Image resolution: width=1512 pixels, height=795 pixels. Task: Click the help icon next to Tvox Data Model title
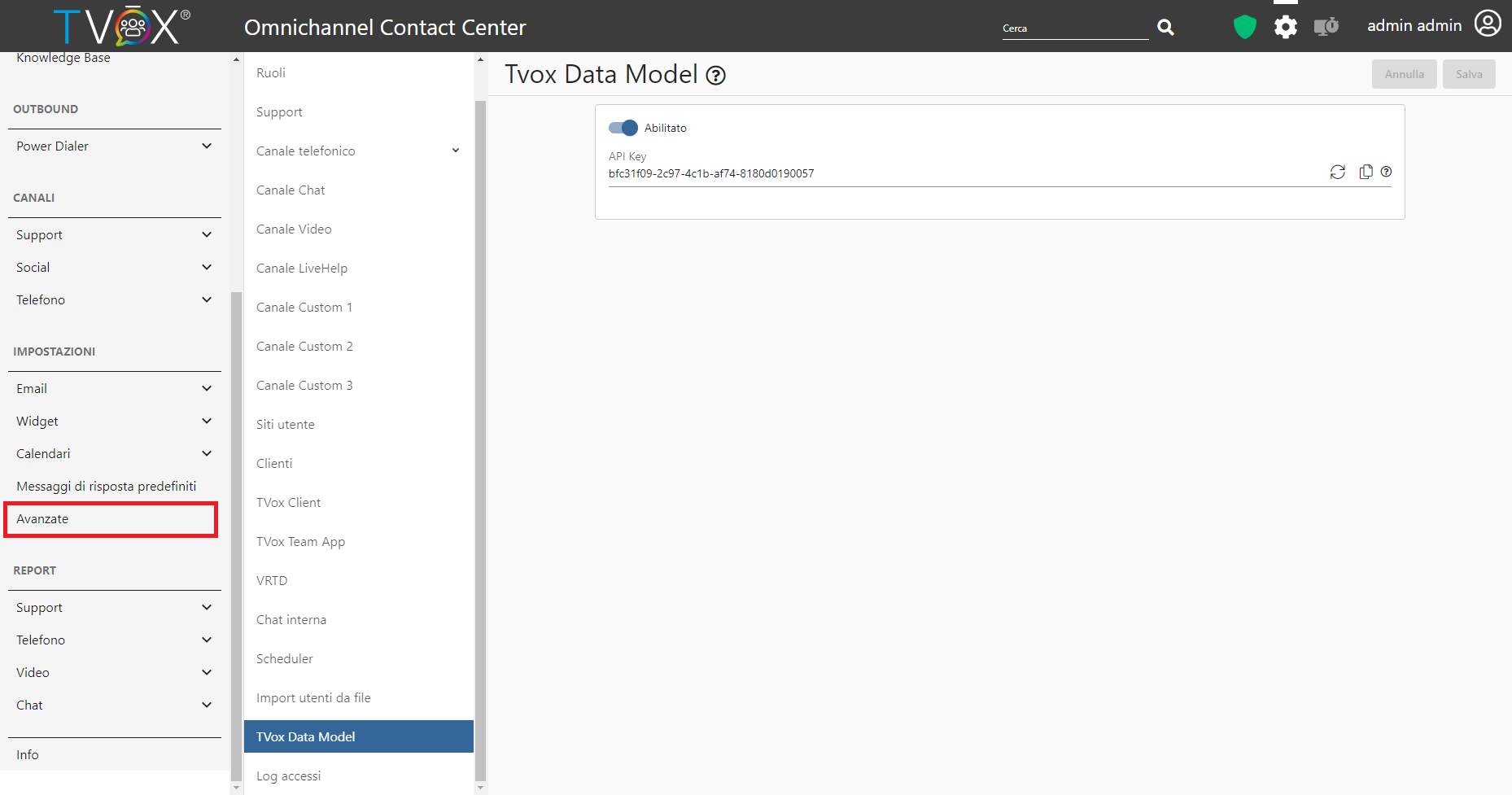715,76
